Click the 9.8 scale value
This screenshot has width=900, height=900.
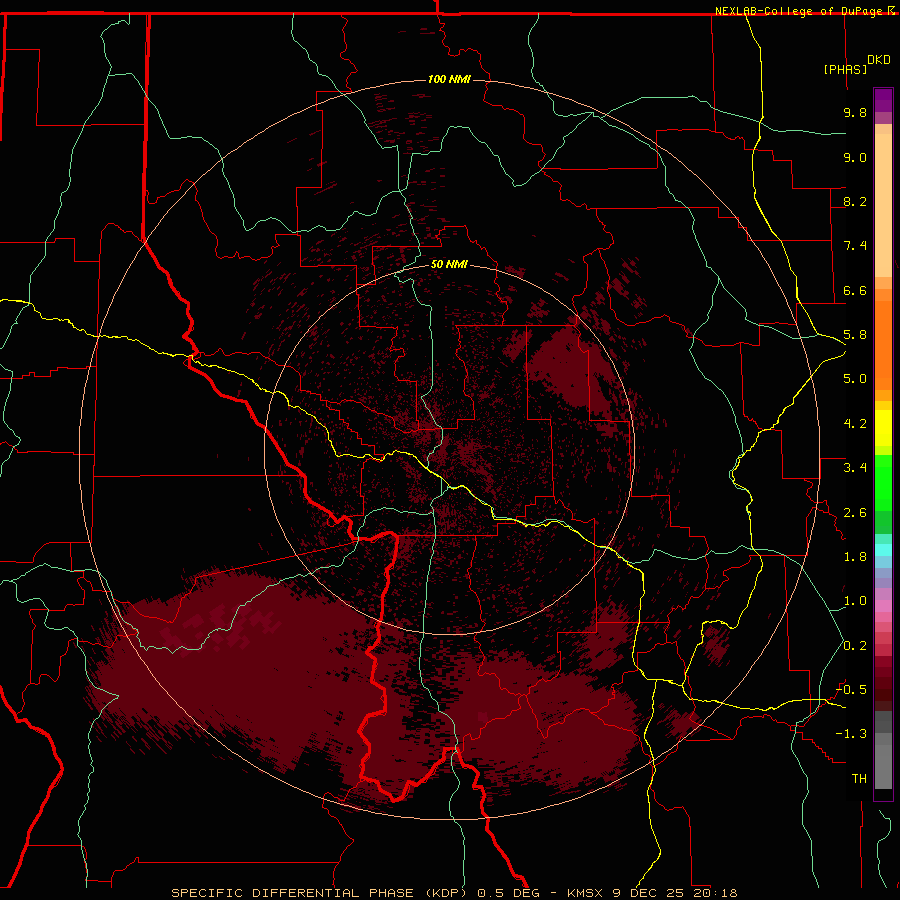pyautogui.click(x=855, y=112)
